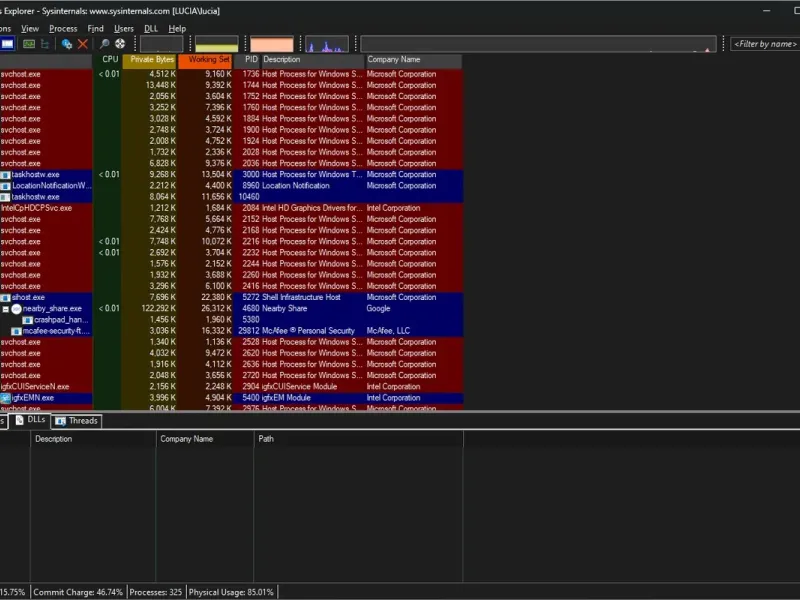Open the Users menu
The height and width of the screenshot is (600, 800).
(124, 29)
